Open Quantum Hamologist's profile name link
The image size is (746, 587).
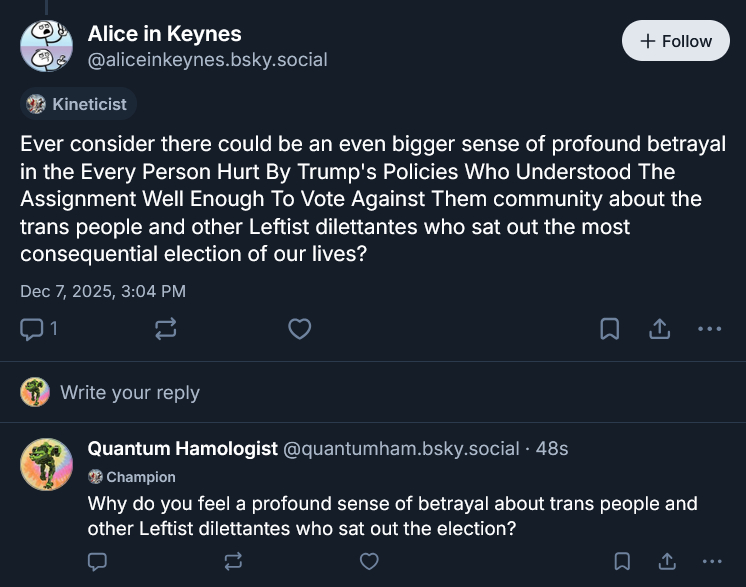tap(182, 449)
